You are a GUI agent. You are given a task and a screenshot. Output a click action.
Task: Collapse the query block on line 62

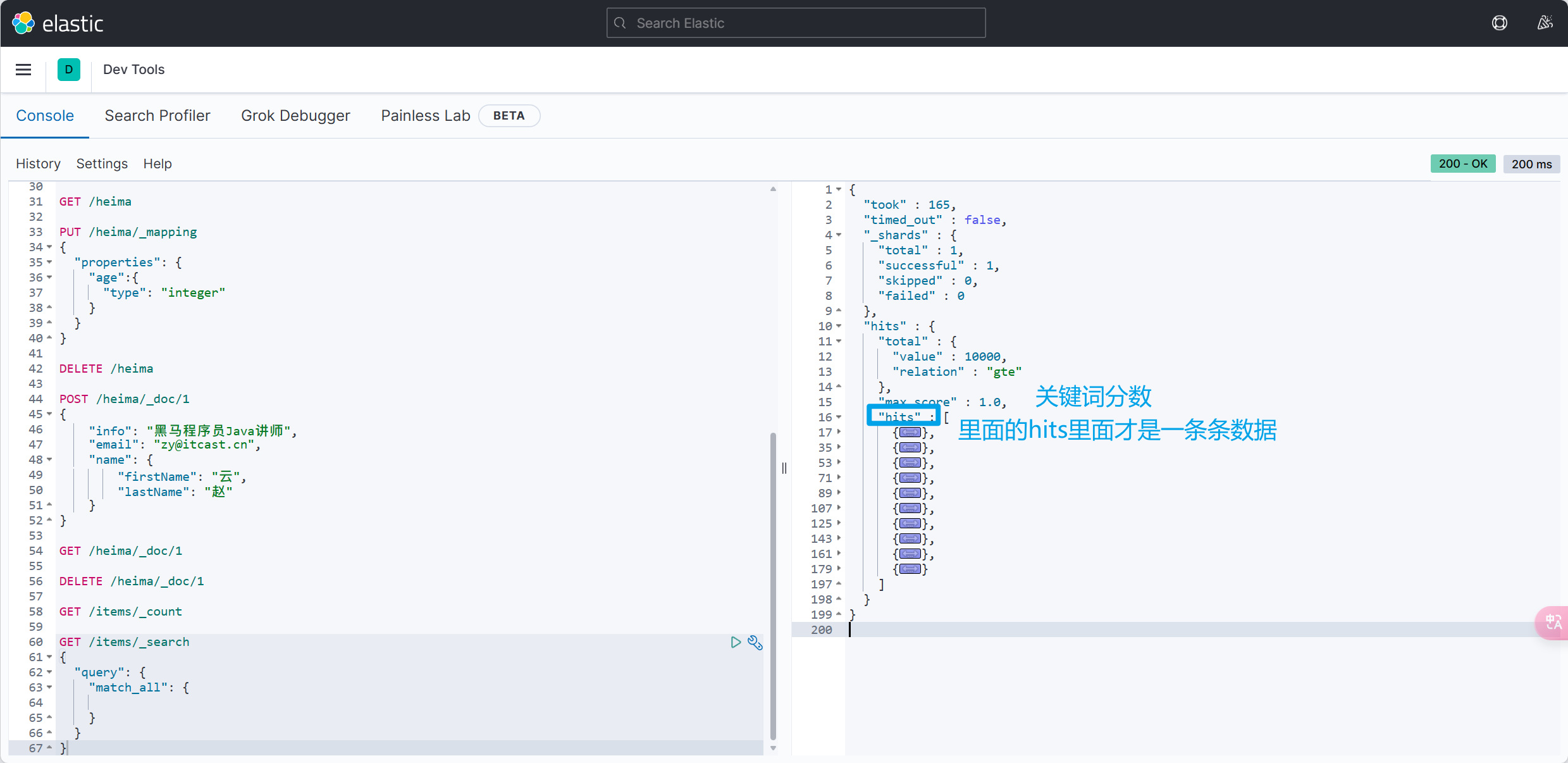pos(49,673)
